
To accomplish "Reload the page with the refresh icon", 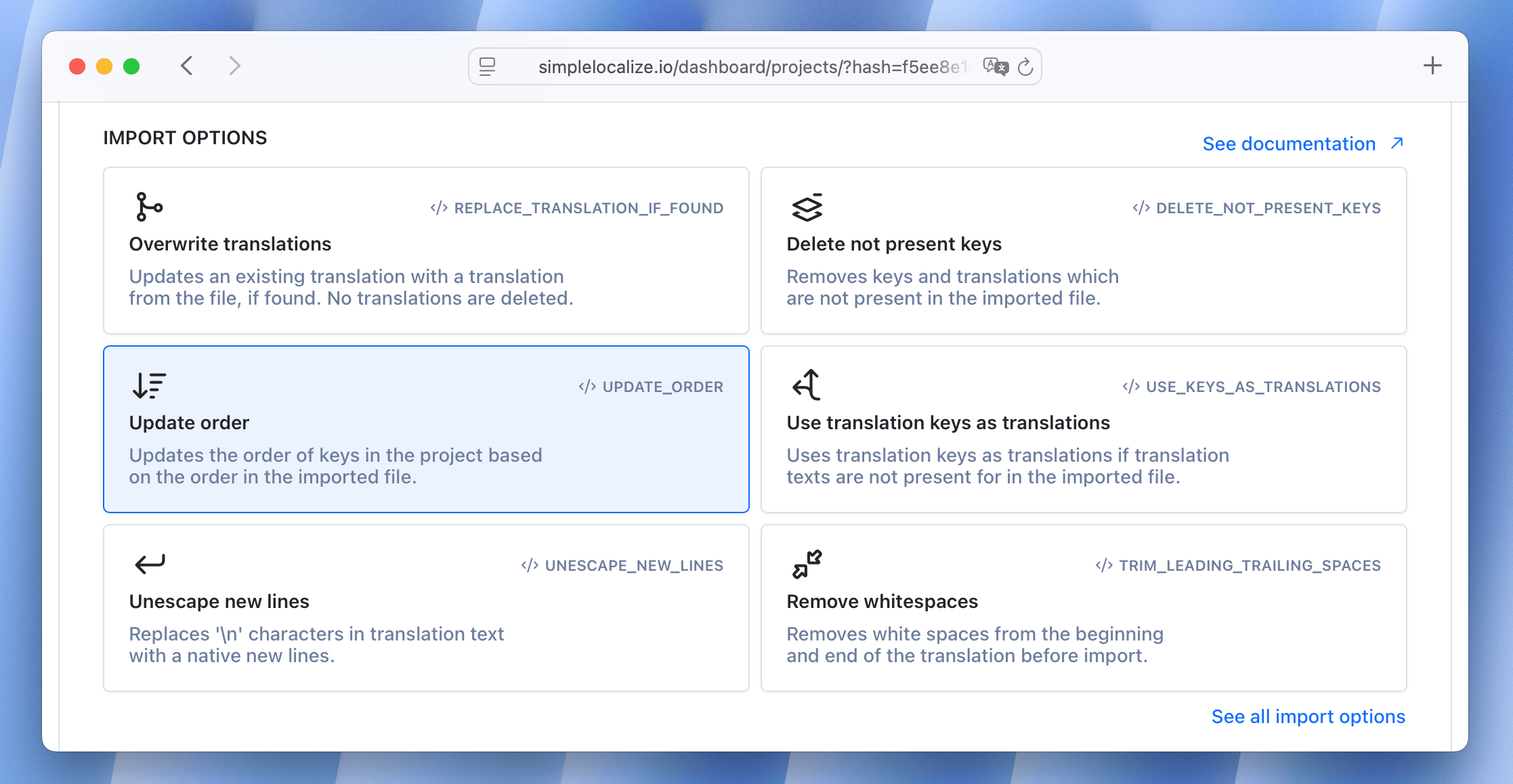I will pos(1025,66).
